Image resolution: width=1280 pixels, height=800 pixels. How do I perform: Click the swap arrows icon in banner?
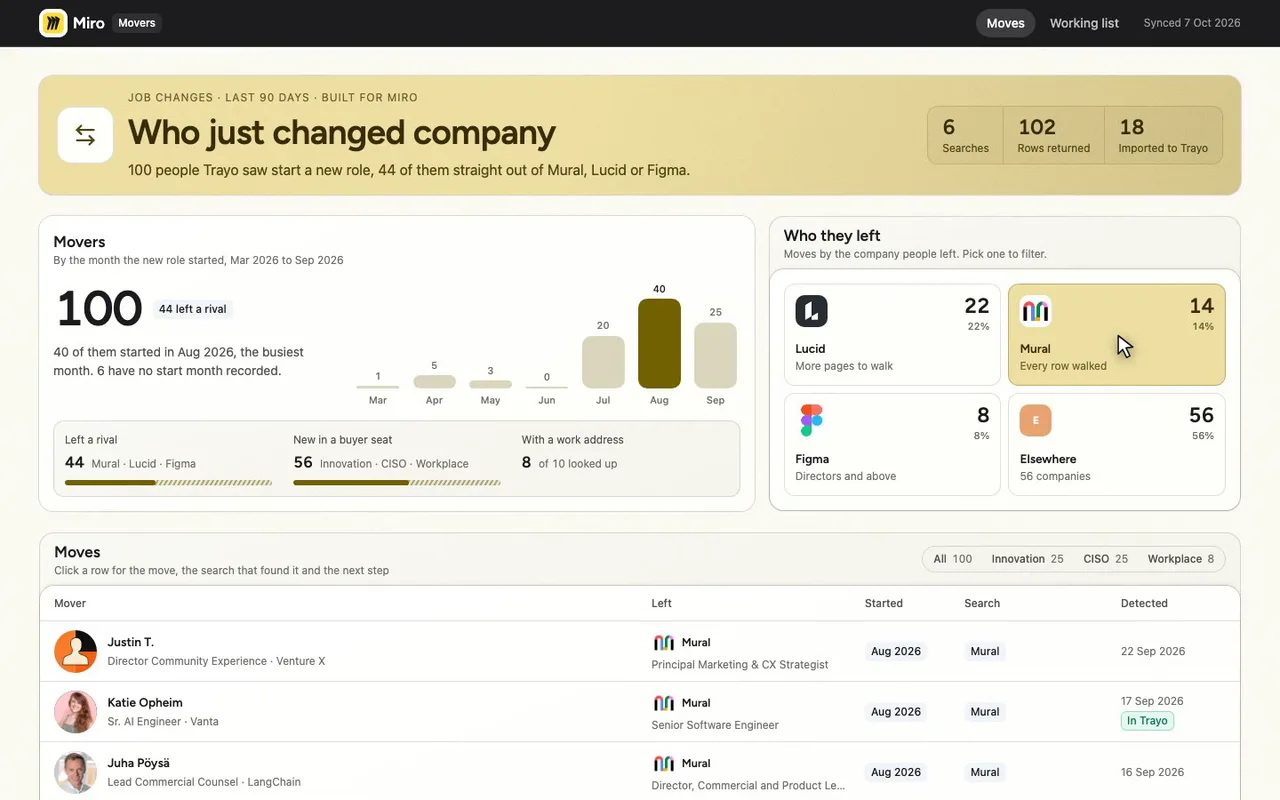point(85,135)
